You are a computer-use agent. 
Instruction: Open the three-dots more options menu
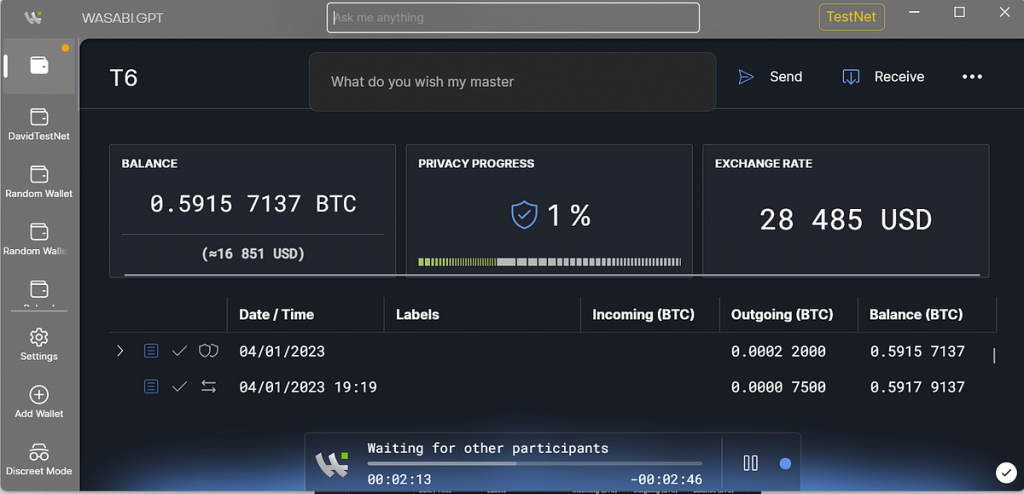tap(972, 77)
